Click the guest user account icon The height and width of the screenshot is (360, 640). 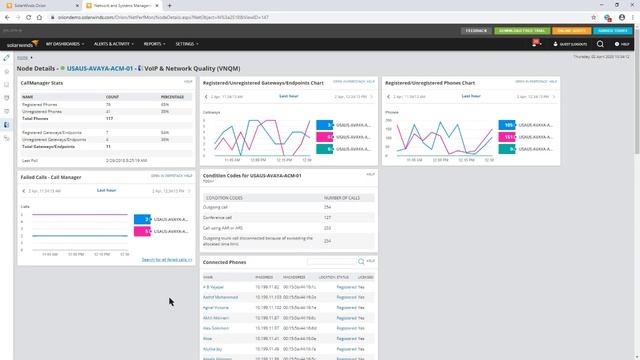556,44
